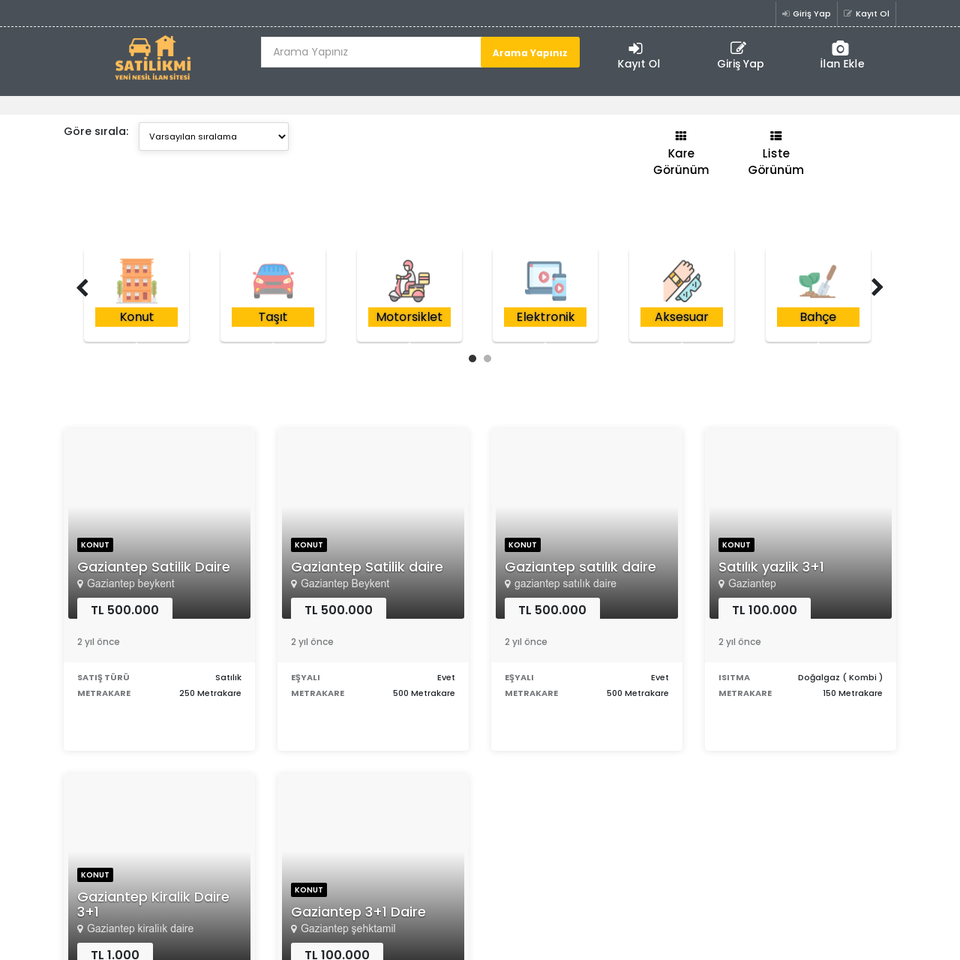This screenshot has width=960, height=960.
Task: Open the Satılık yazlik 3+1 listing
Action: coord(771,567)
